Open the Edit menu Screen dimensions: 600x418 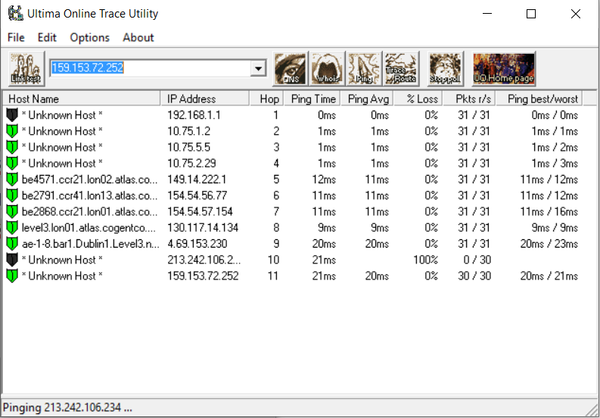pos(47,37)
